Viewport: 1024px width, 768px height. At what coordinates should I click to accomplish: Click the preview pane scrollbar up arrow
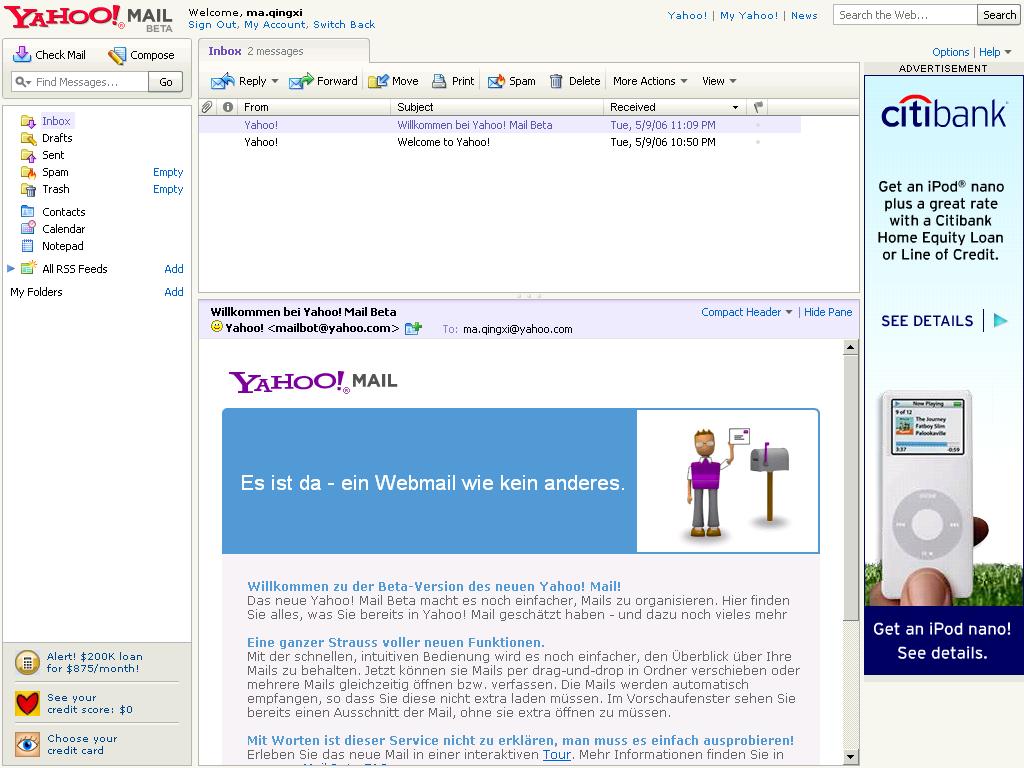click(x=850, y=347)
